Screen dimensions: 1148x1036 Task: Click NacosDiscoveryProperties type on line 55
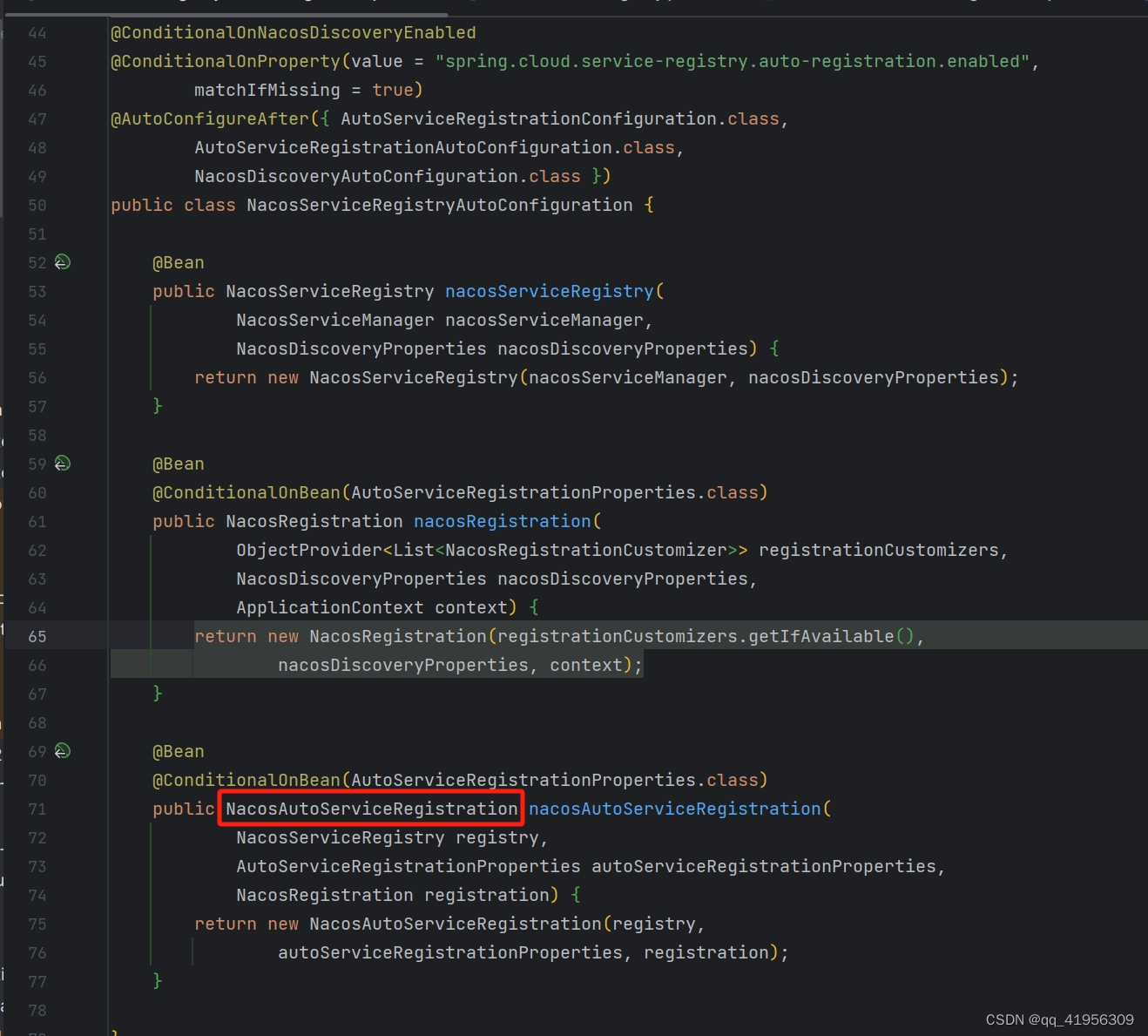point(361,349)
